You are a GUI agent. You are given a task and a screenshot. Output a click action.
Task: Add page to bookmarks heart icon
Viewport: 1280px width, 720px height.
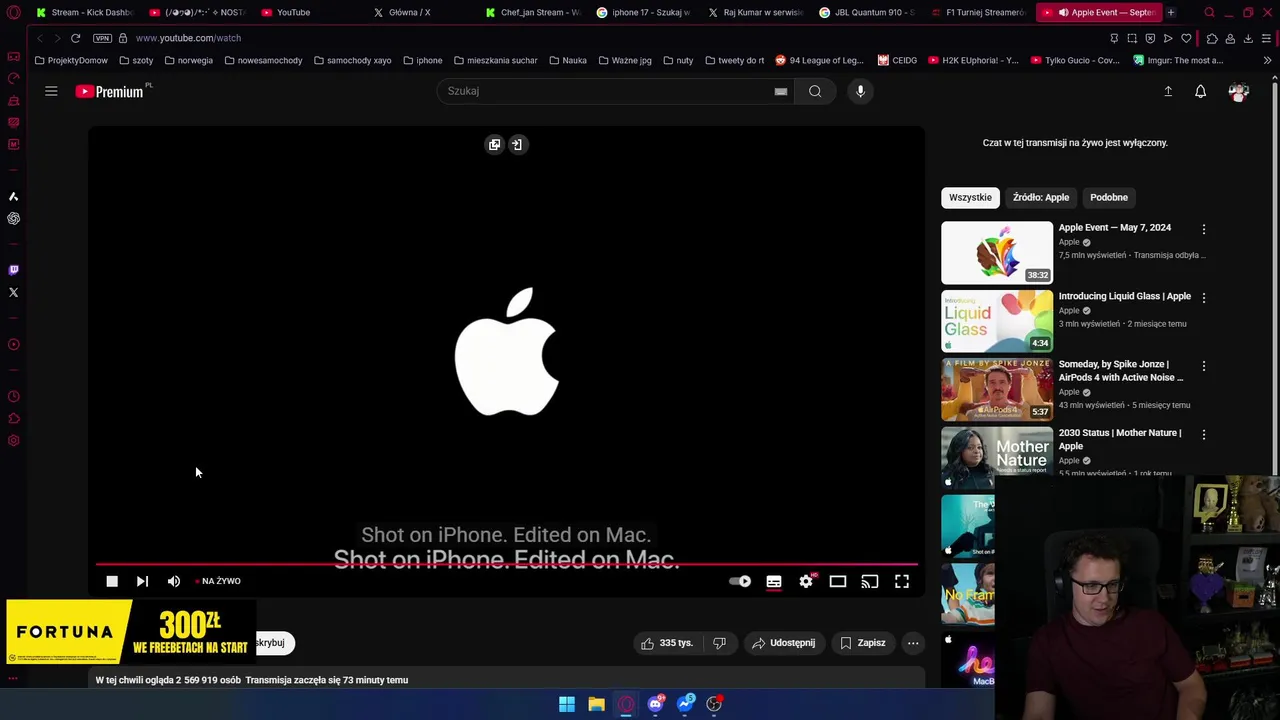(1186, 38)
